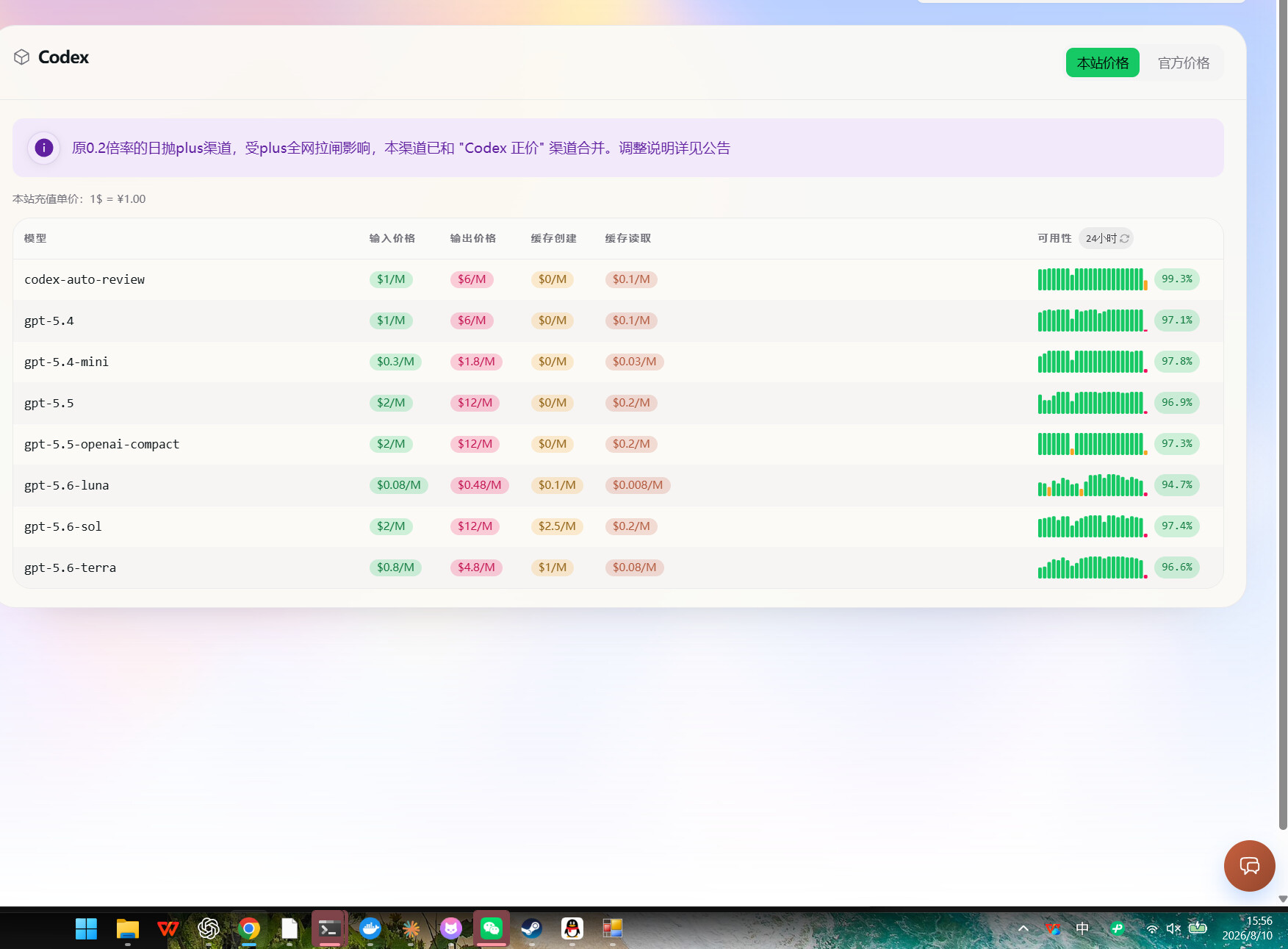1288x949 pixels.
Task: Click the 99.3% availability badge
Action: [x=1177, y=279]
